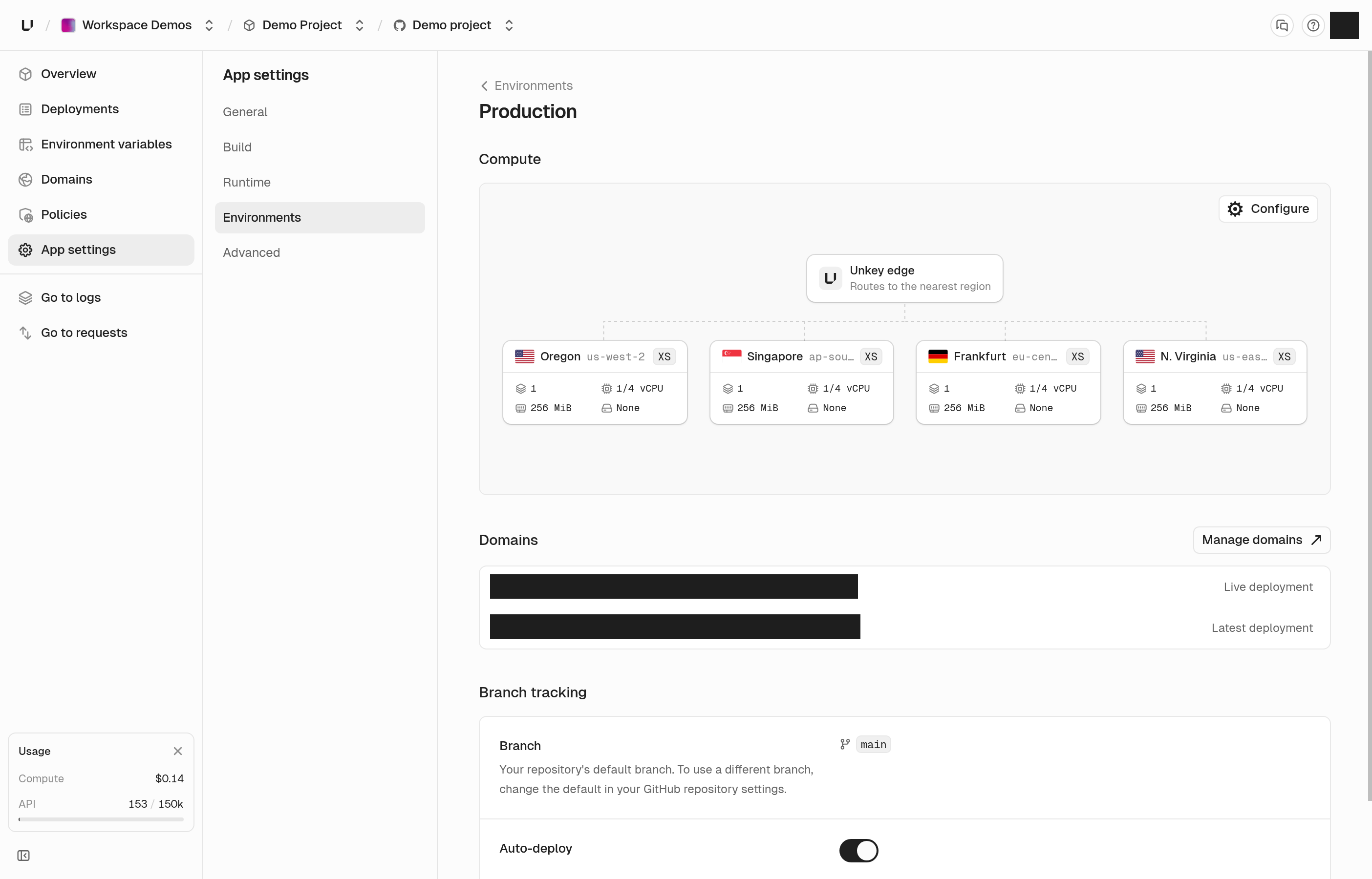The width and height of the screenshot is (1372, 879).
Task: Toggle the Auto-deploy switch
Action: [x=858, y=851]
